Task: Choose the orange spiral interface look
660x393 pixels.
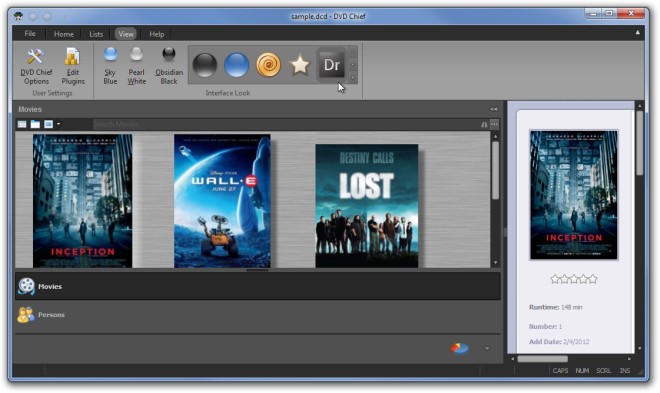Action: (x=268, y=65)
